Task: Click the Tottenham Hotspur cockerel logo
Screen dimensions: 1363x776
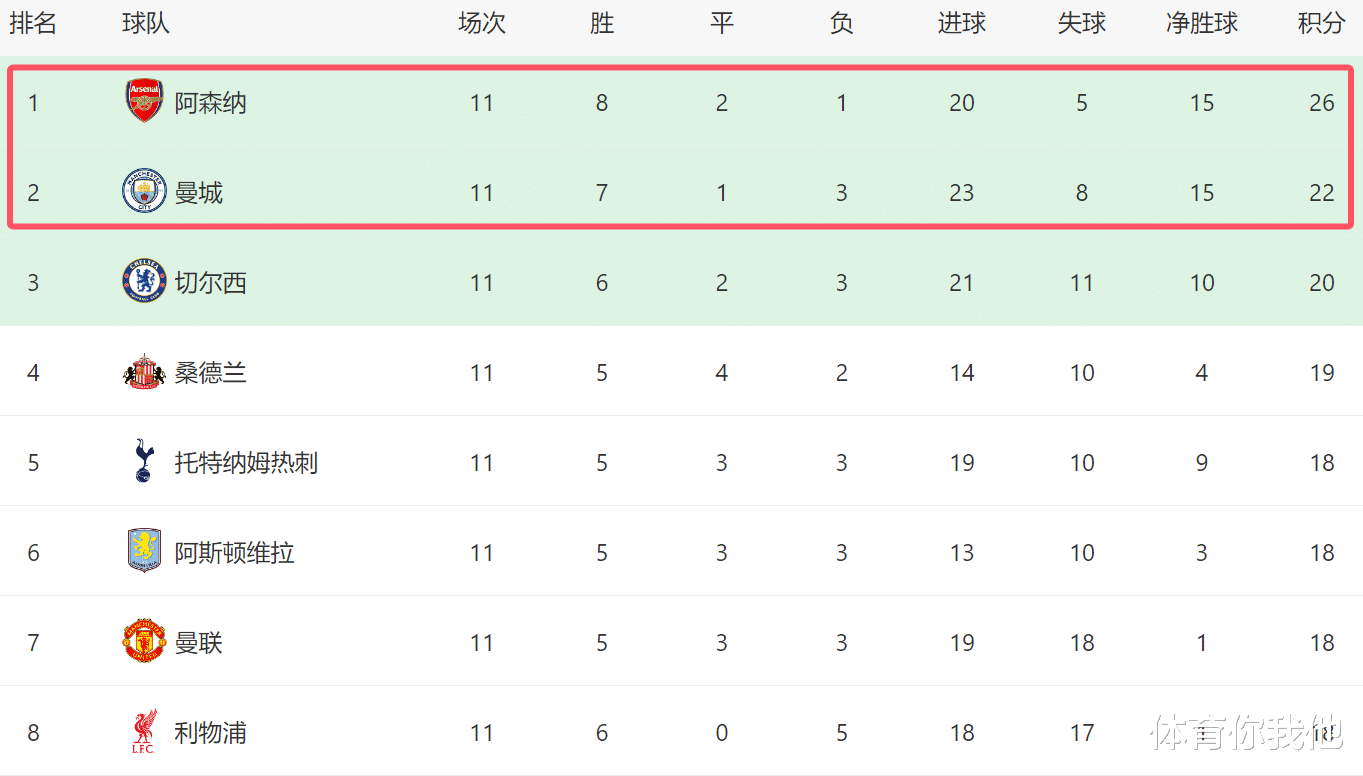Action: pyautogui.click(x=144, y=461)
